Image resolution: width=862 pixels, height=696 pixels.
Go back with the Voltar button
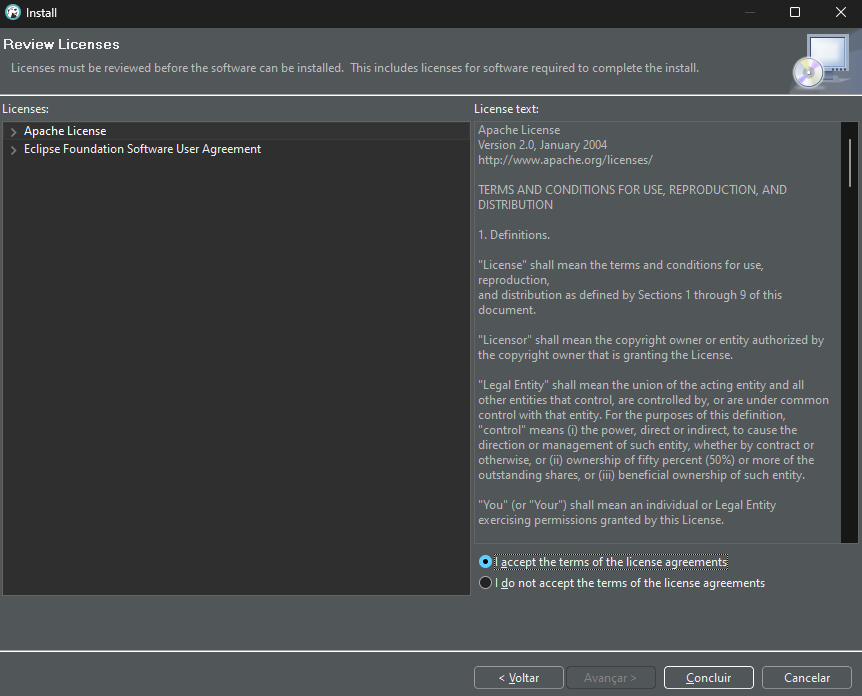pyautogui.click(x=518, y=678)
